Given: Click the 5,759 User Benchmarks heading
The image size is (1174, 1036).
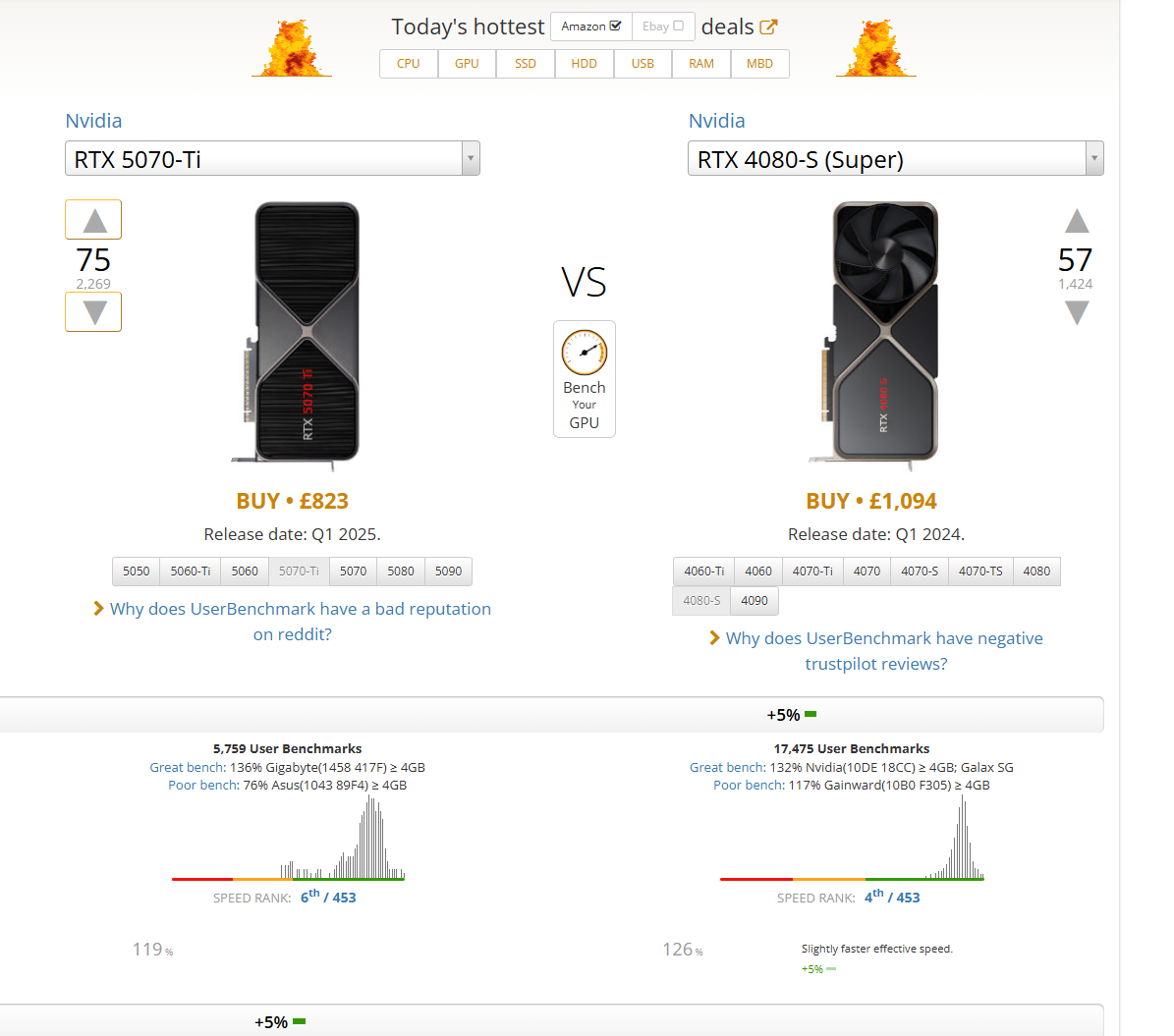Looking at the screenshot, I should coord(288,748).
